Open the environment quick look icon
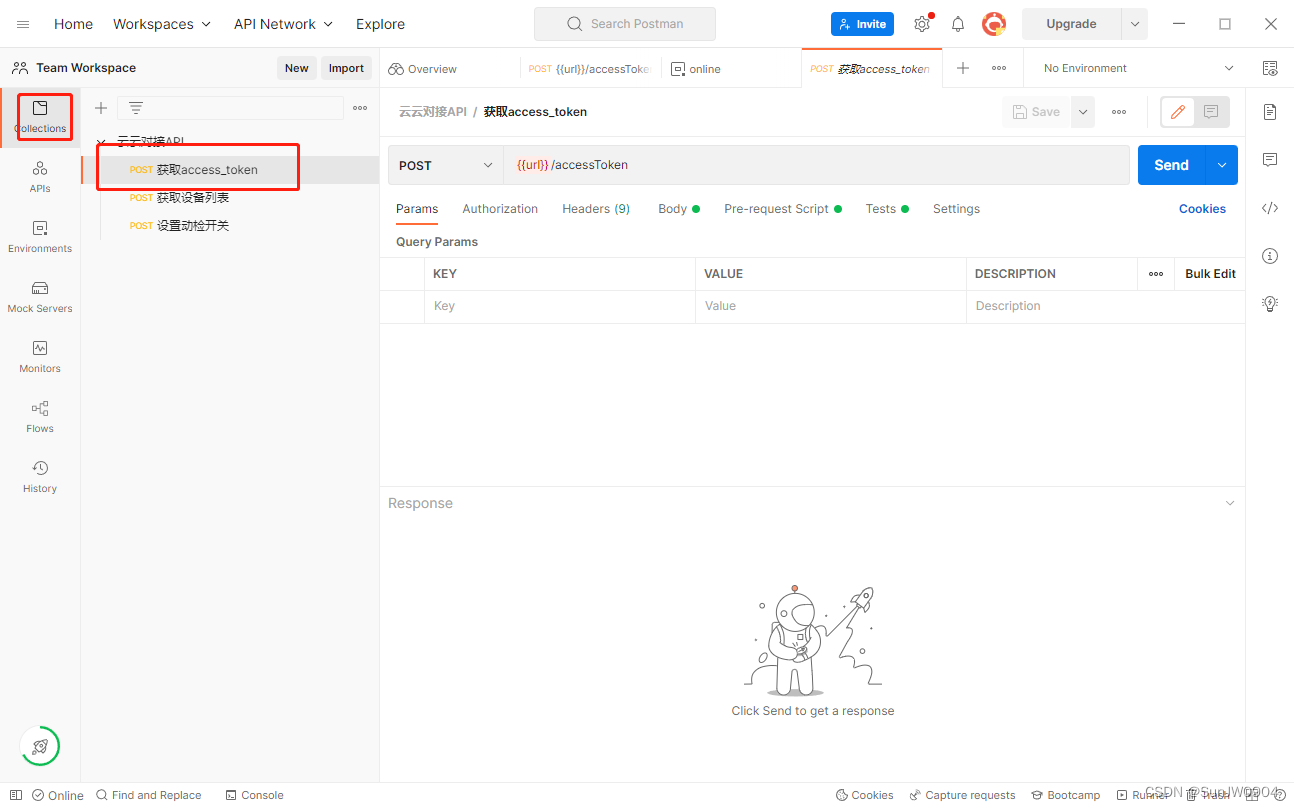Screen dimensions: 1294x807 pos(1270,68)
